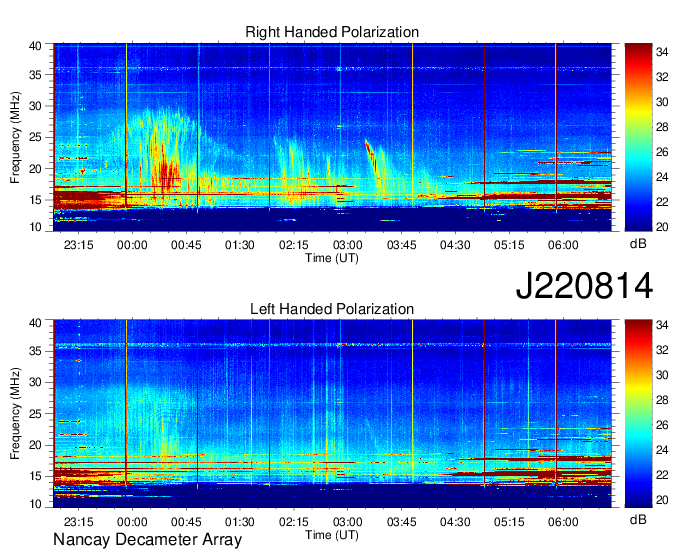680x552 pixels.
Task: Click "00:45" time tick under Right Handed plot
Action: tap(186, 245)
